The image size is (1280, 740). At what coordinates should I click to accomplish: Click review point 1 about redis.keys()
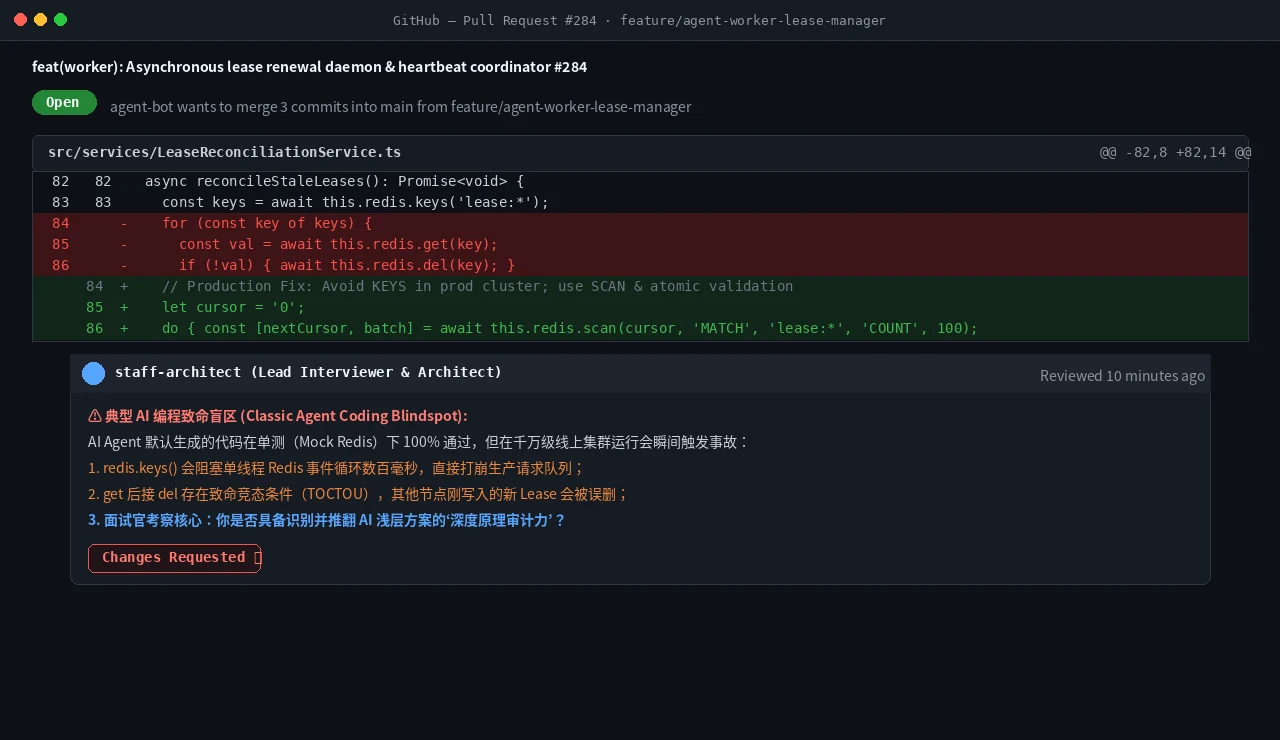coord(336,468)
